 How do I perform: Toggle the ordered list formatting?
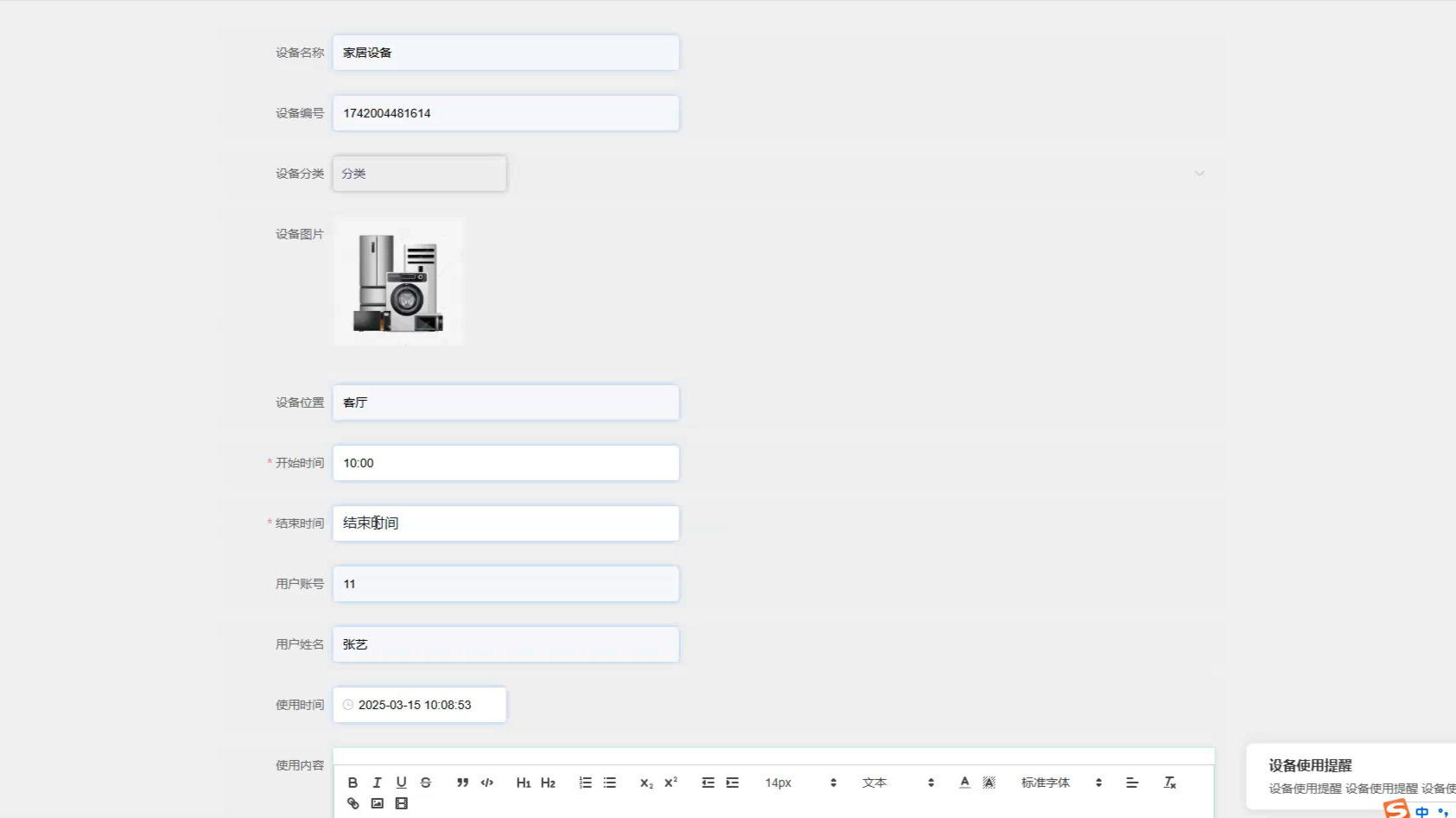pyautogui.click(x=585, y=783)
